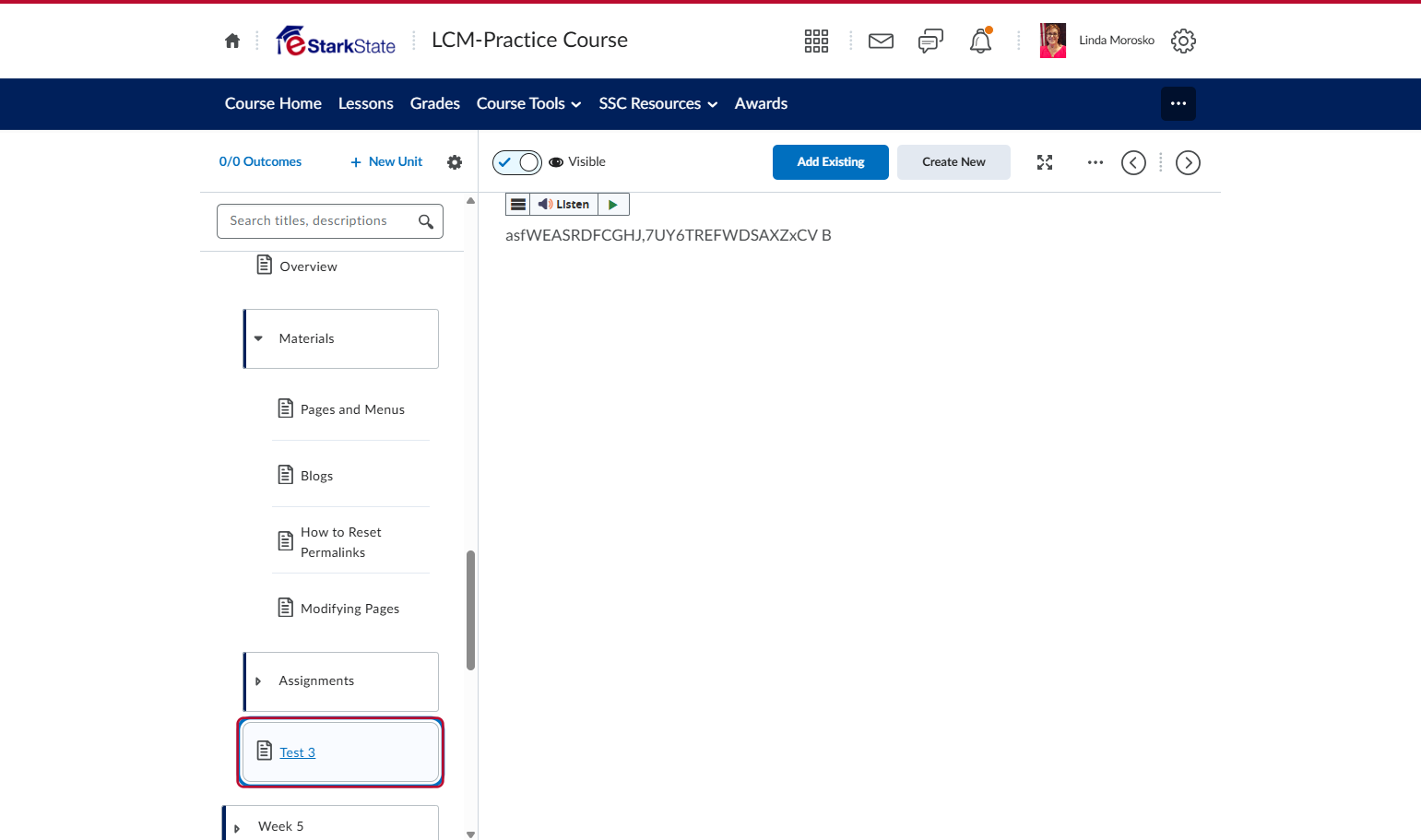Click the Add Existing button
The image size is (1421, 840).
pos(831,162)
